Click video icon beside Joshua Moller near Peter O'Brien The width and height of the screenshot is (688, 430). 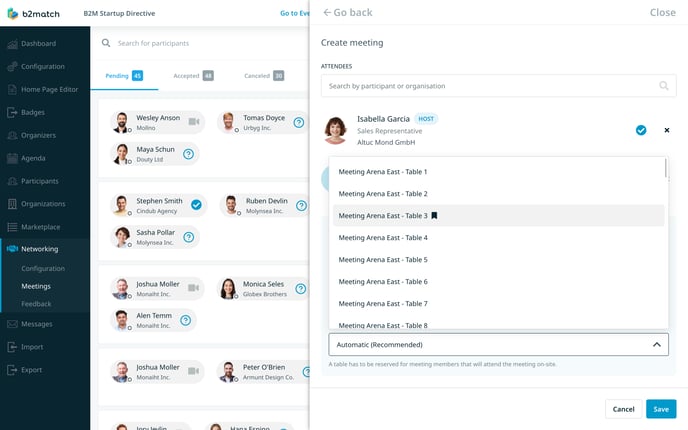pos(194,371)
